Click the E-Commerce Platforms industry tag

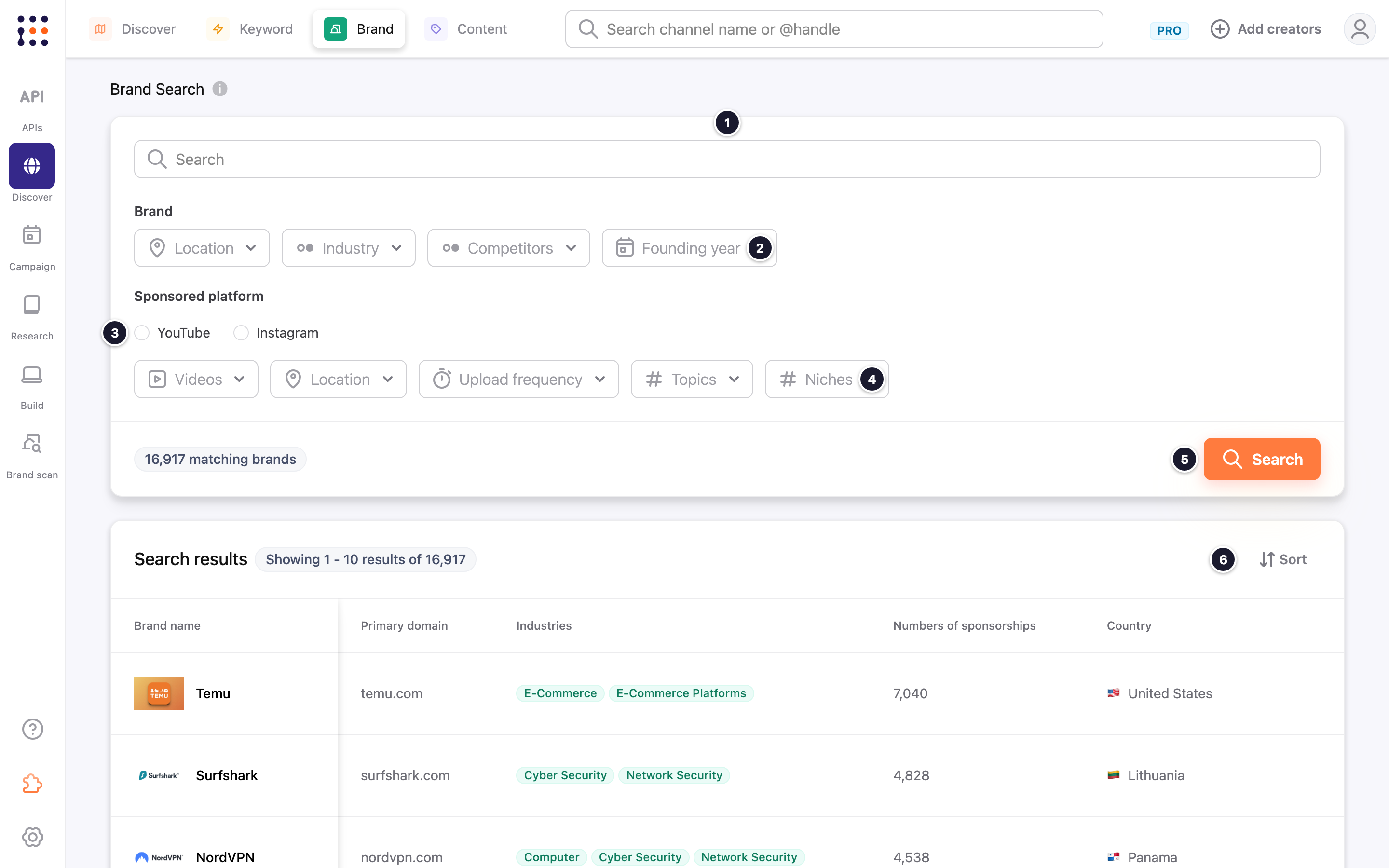click(681, 693)
